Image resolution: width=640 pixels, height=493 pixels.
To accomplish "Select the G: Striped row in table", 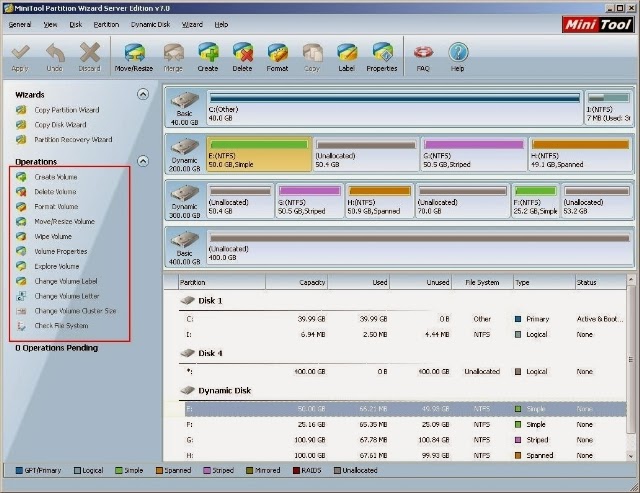I will pos(405,440).
